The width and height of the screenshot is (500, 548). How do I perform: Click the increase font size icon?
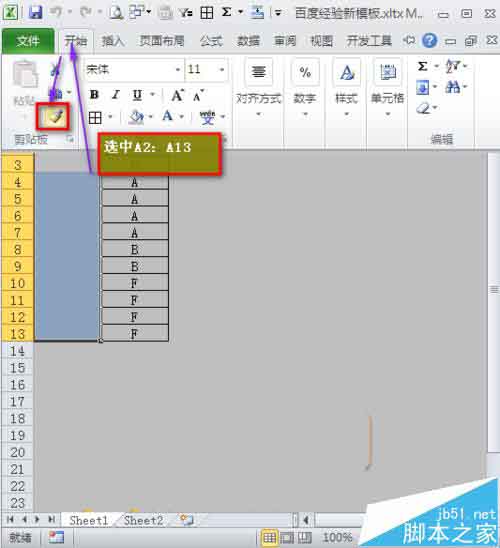pyautogui.click(x=177, y=95)
